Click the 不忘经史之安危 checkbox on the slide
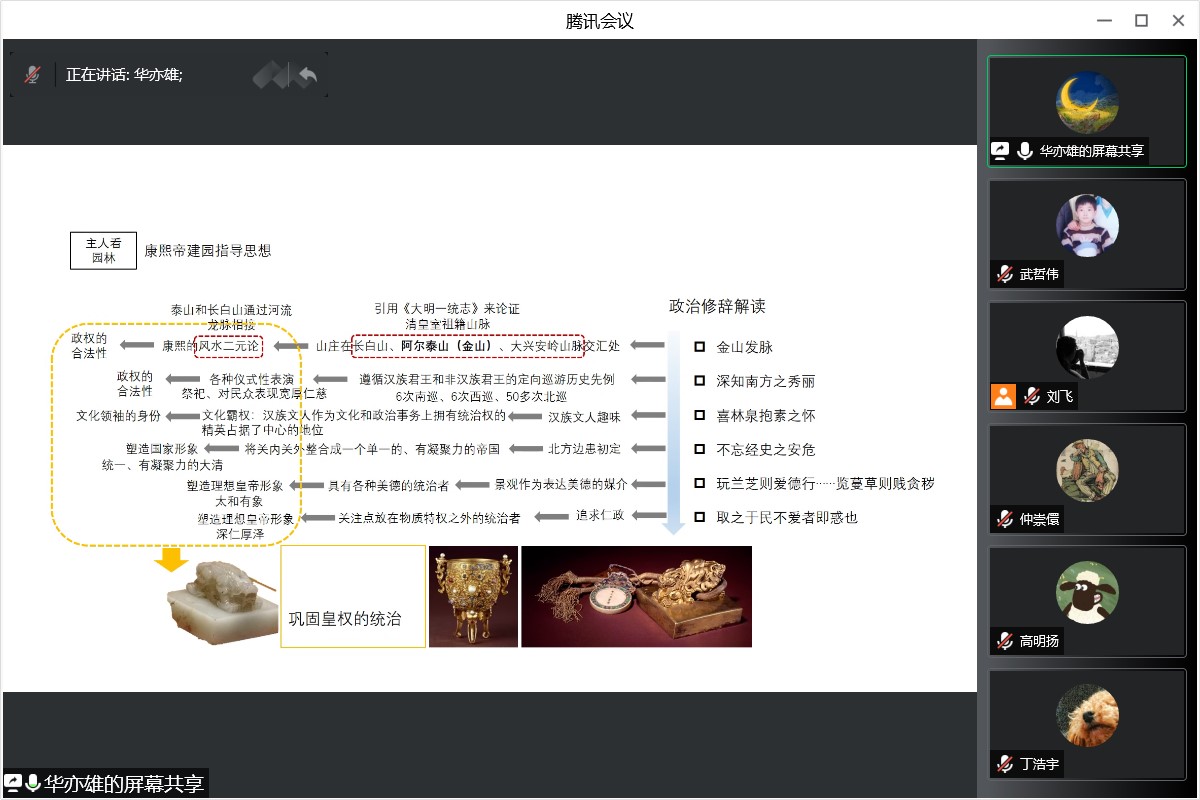This screenshot has height=800, width=1200. 700,449
